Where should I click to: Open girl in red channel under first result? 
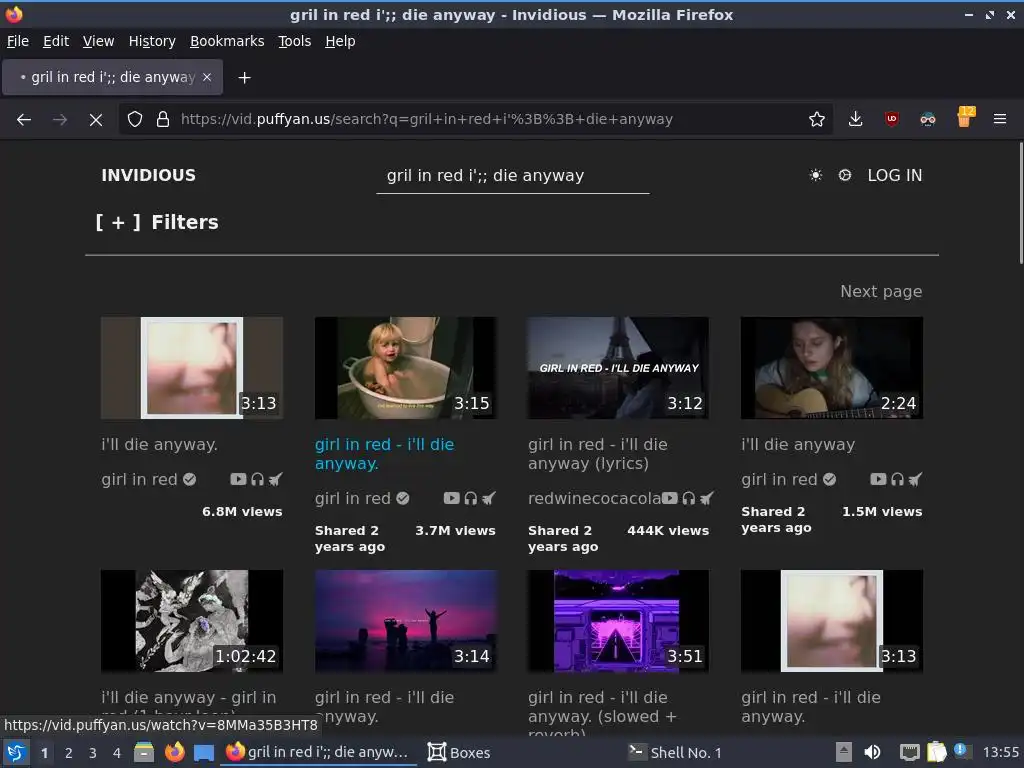(148, 479)
